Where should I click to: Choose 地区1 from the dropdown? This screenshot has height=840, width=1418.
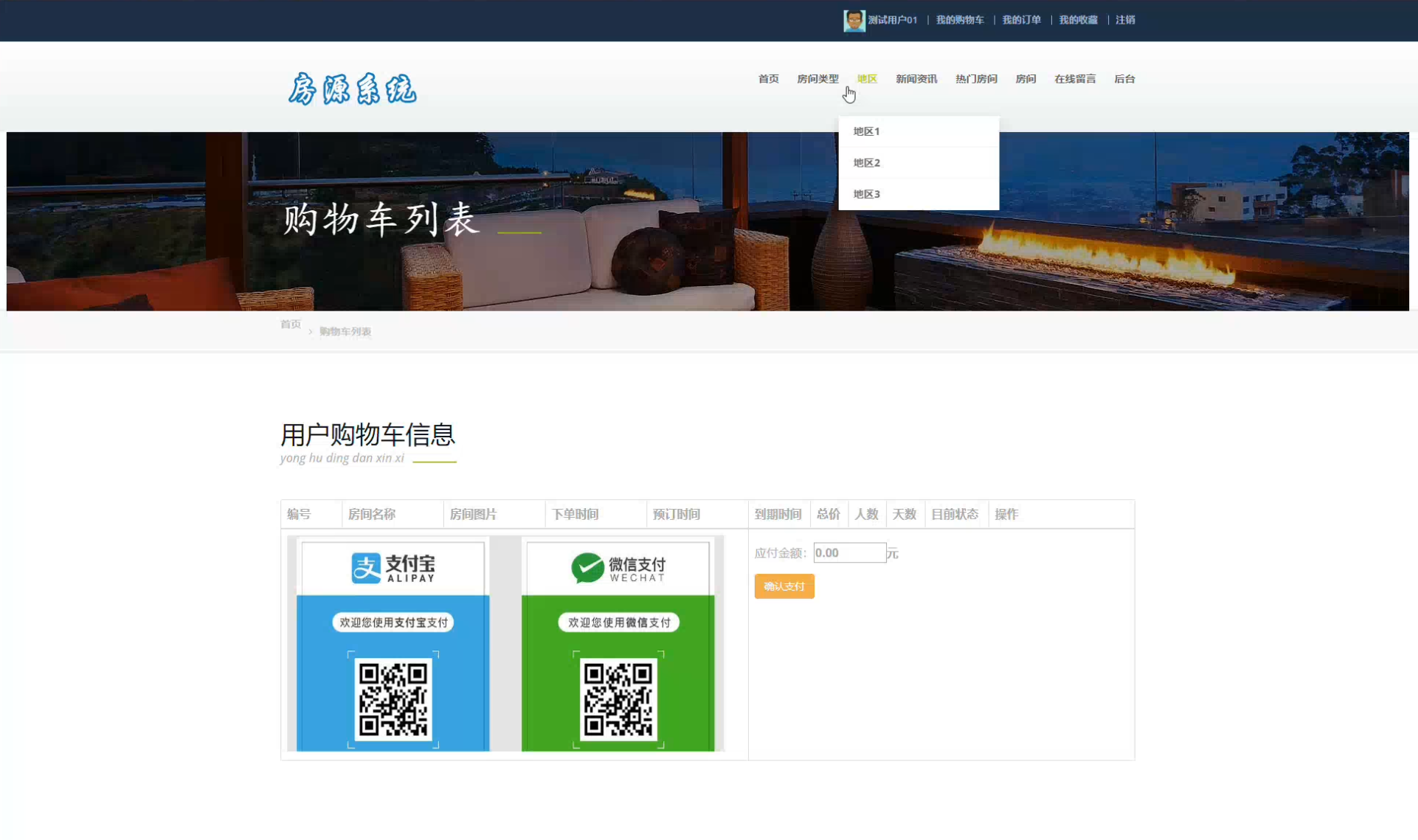[919, 131]
